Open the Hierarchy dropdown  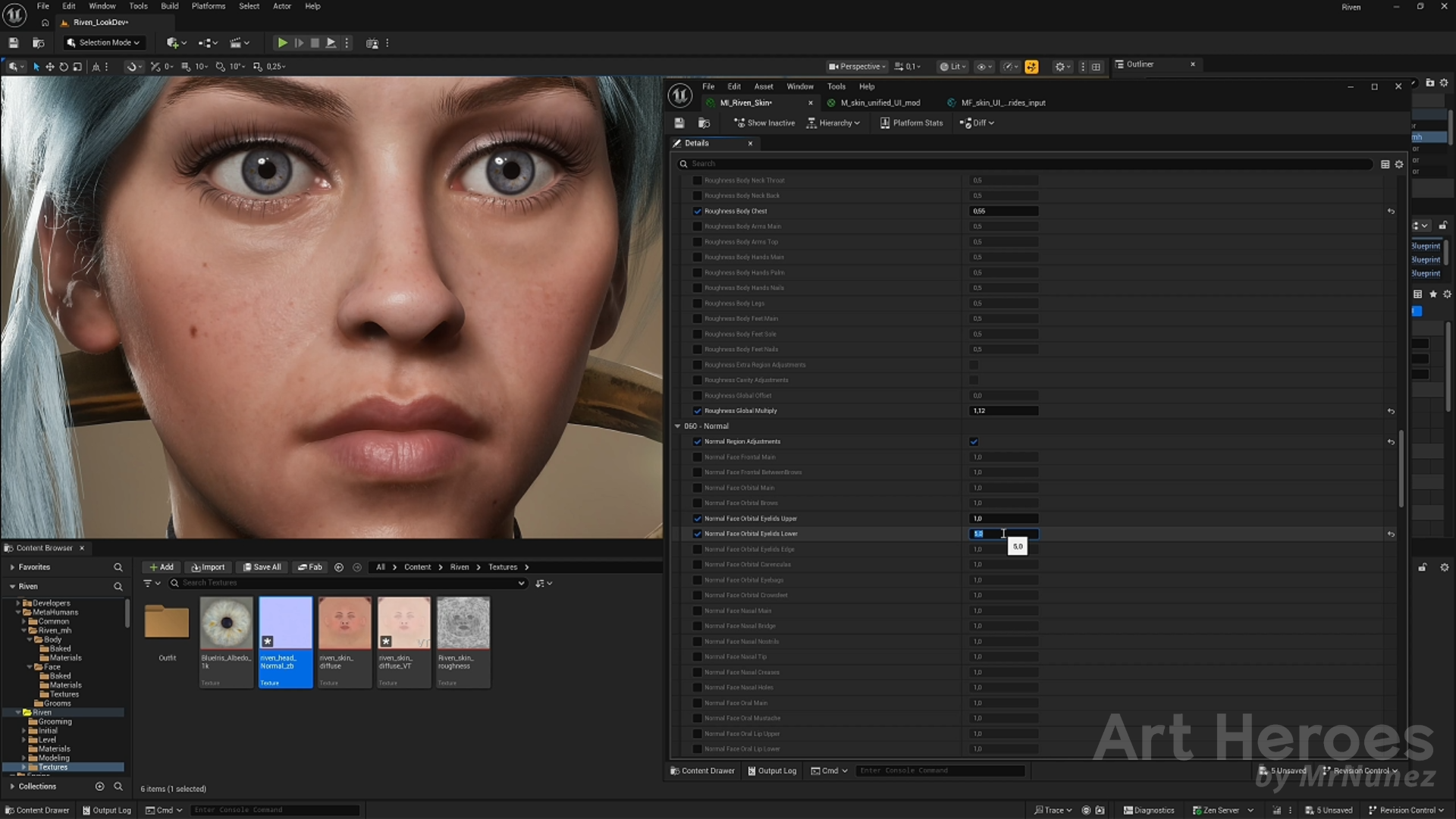tap(833, 123)
